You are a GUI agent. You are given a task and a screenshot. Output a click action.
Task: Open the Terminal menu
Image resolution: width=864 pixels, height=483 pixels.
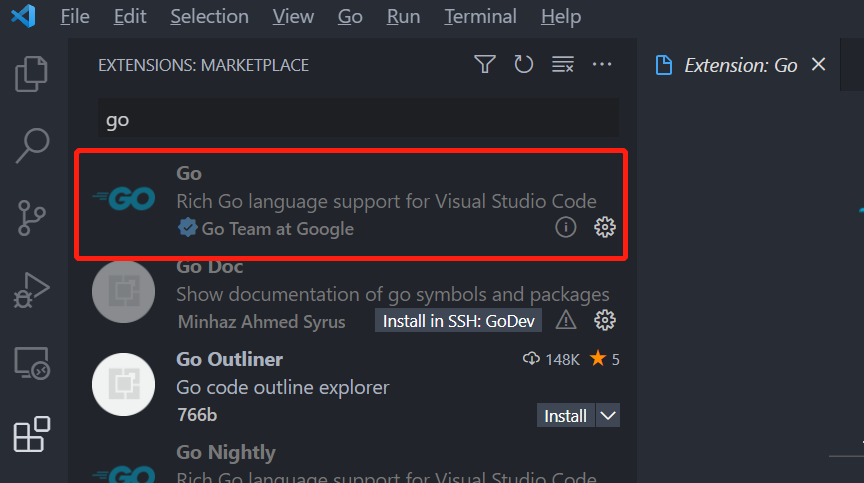(x=480, y=17)
